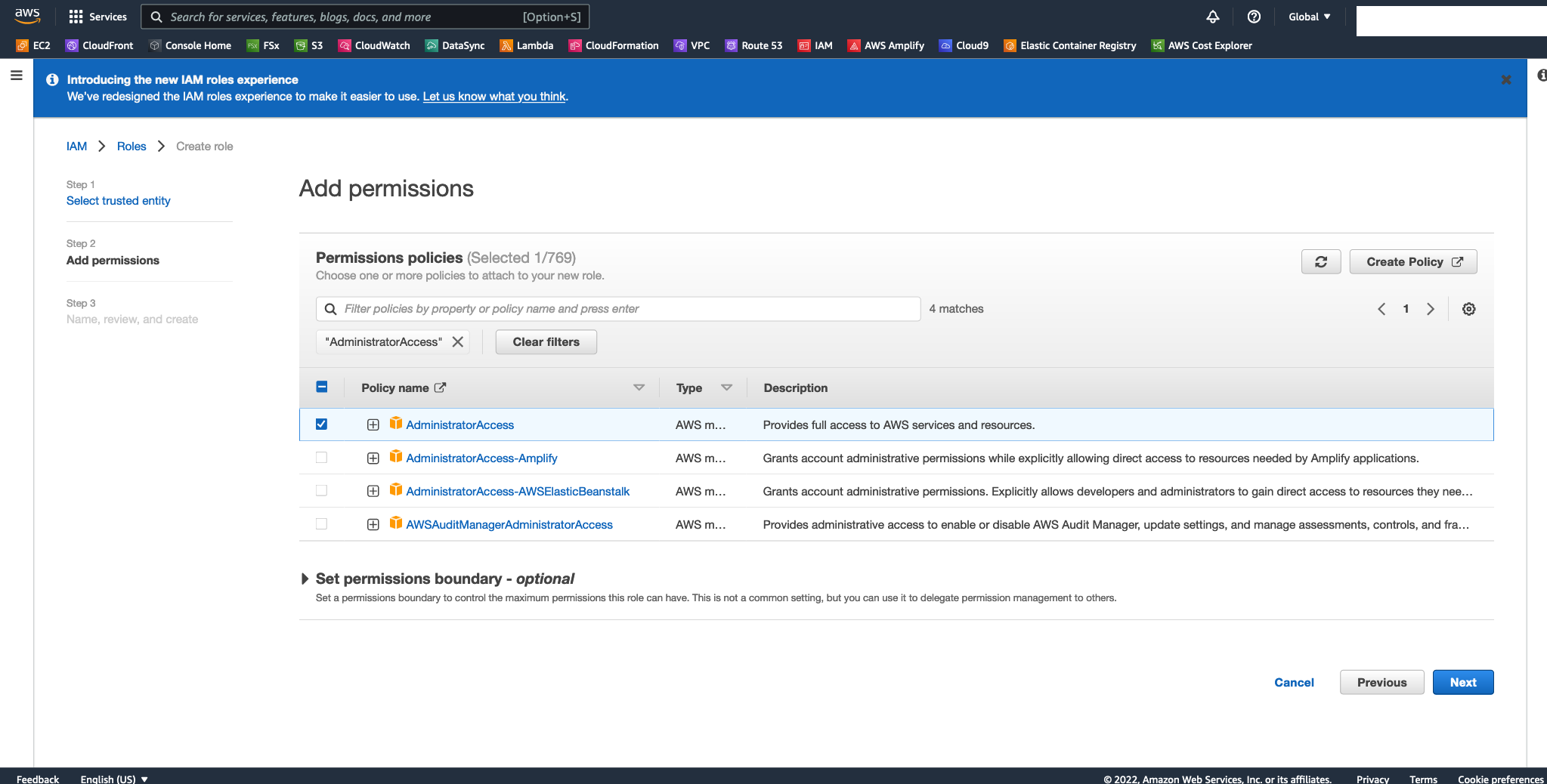Check the AdministratorAccess-AWSElasticBeanstalk checkbox
Screen dimensions: 1547x784
322,491
